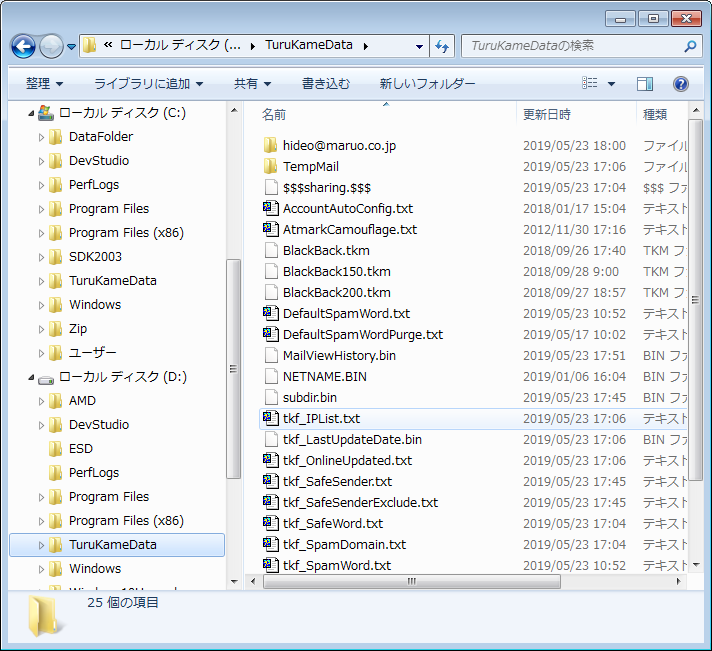Viewport: 712px width, 651px height.
Task: Select the tkf_IPList.txt file
Action: pos(321,419)
